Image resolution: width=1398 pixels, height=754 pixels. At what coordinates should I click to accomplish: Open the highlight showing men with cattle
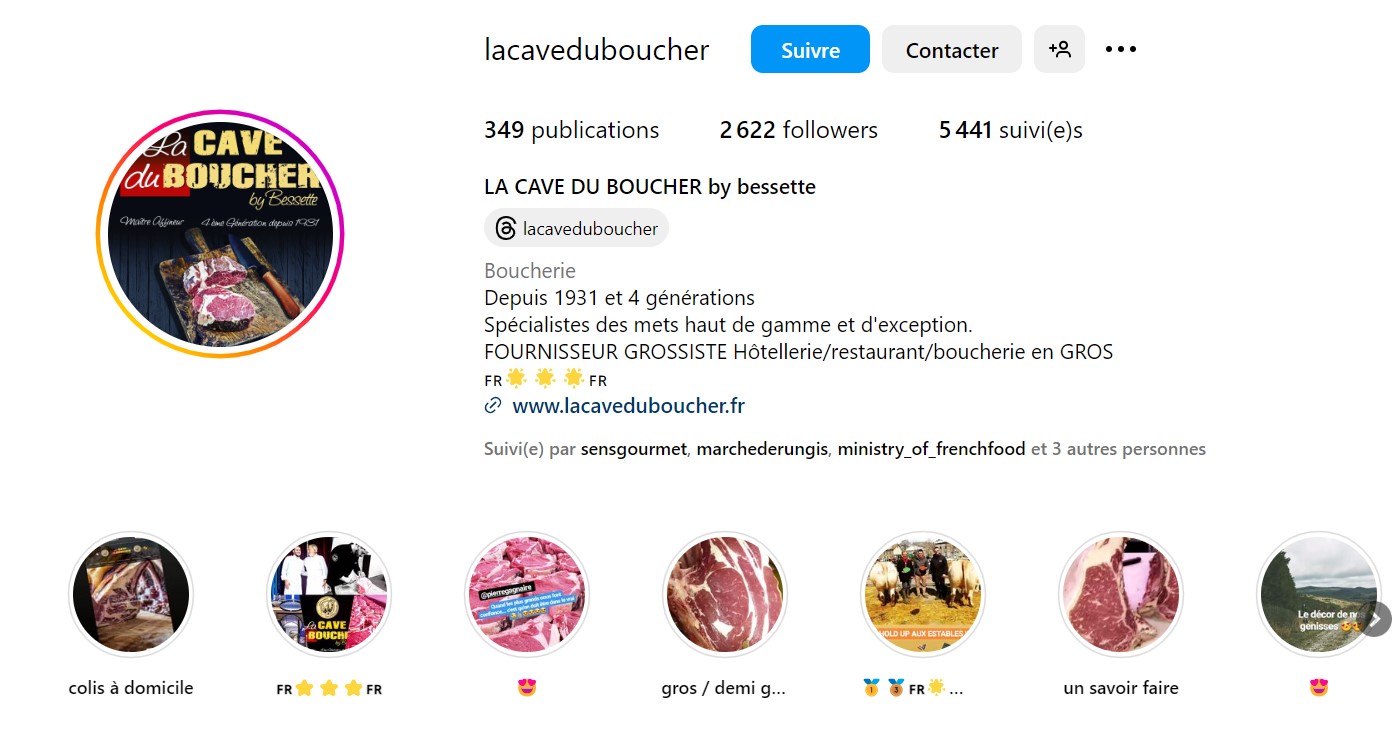point(922,593)
